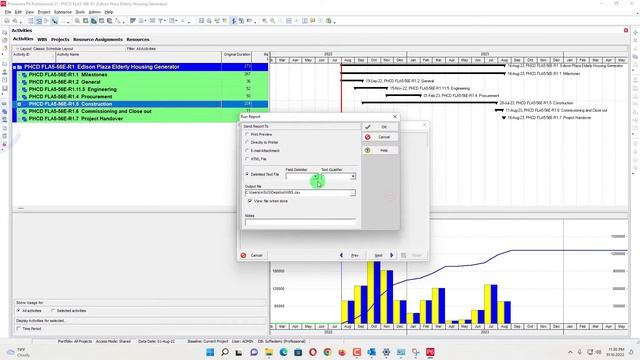Click OK in the Run Report dialog
Image resolution: width=640 pixels, height=360 pixels.
[380, 127]
